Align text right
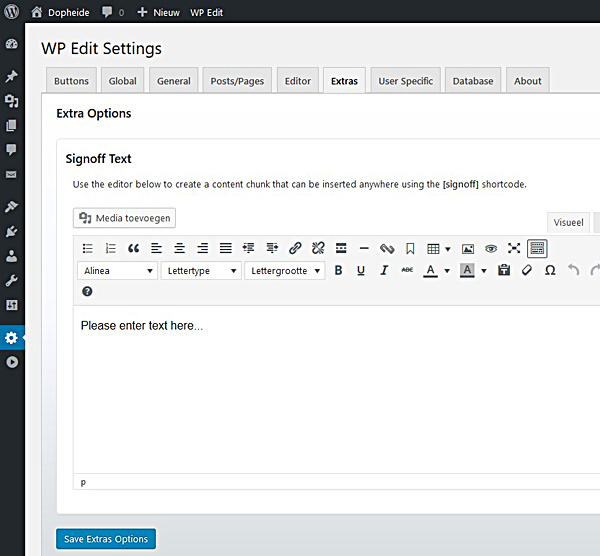The width and height of the screenshot is (600, 556). click(202, 249)
